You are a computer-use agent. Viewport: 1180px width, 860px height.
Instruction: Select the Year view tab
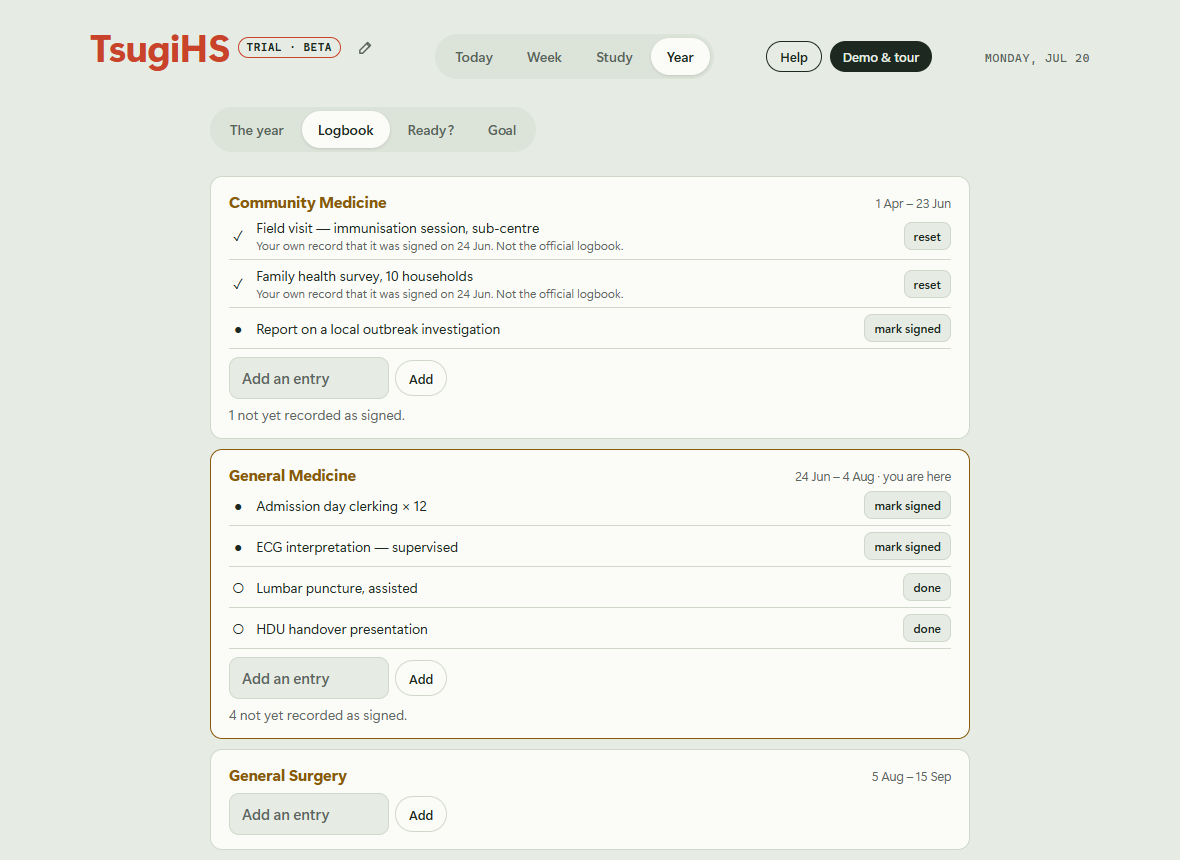pyautogui.click(x=680, y=57)
